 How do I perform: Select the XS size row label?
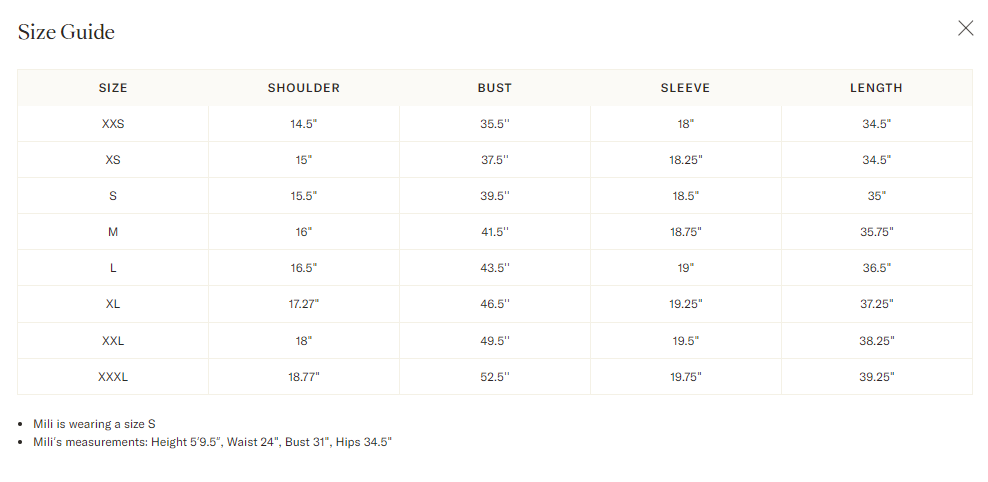[x=113, y=160]
